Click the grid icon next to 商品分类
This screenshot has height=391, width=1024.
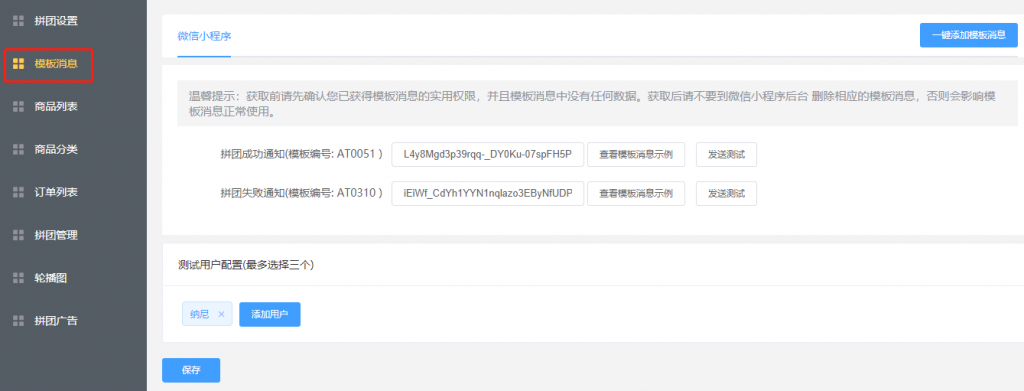point(18,149)
